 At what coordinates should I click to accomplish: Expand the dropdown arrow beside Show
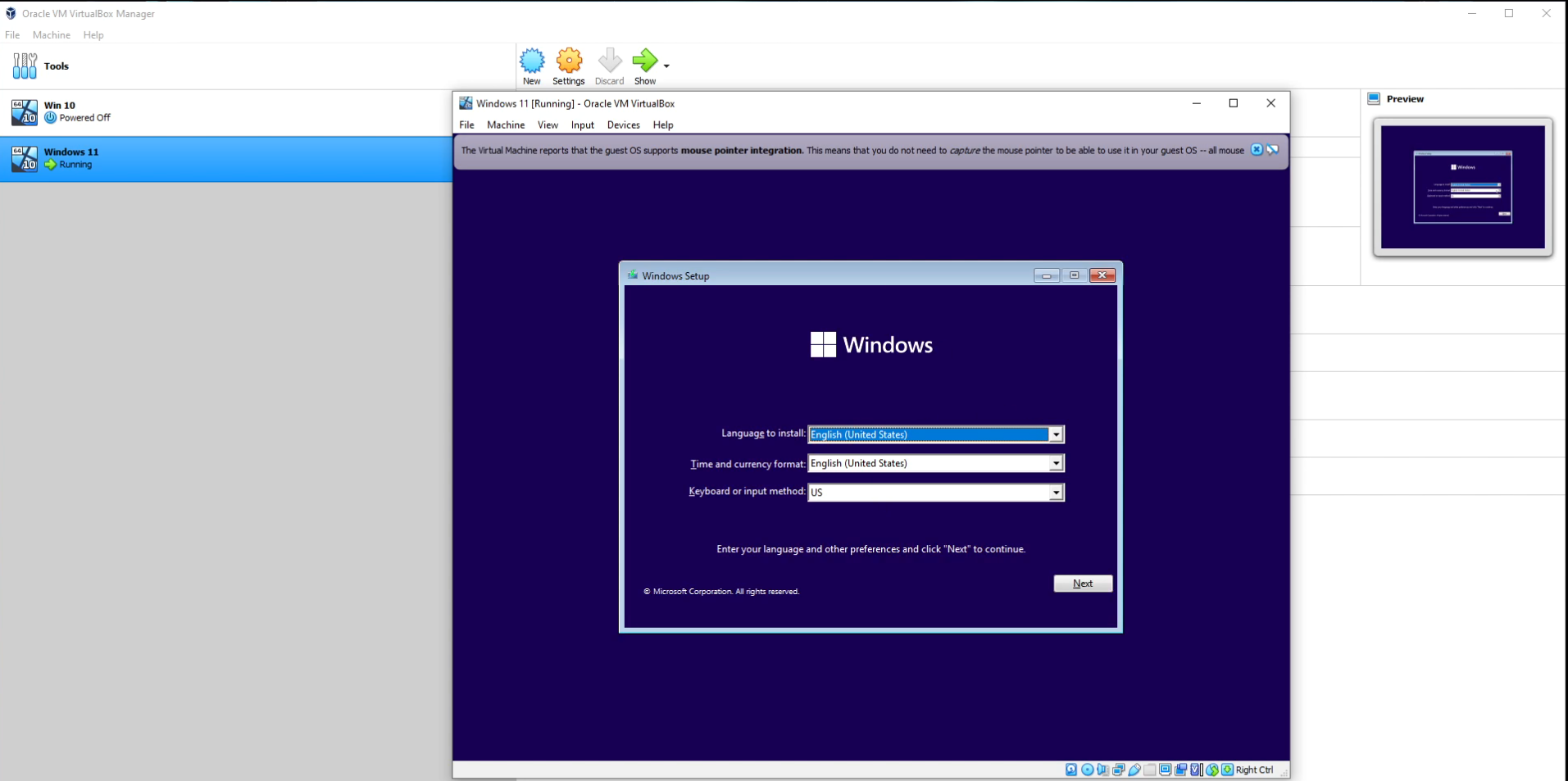[666, 66]
